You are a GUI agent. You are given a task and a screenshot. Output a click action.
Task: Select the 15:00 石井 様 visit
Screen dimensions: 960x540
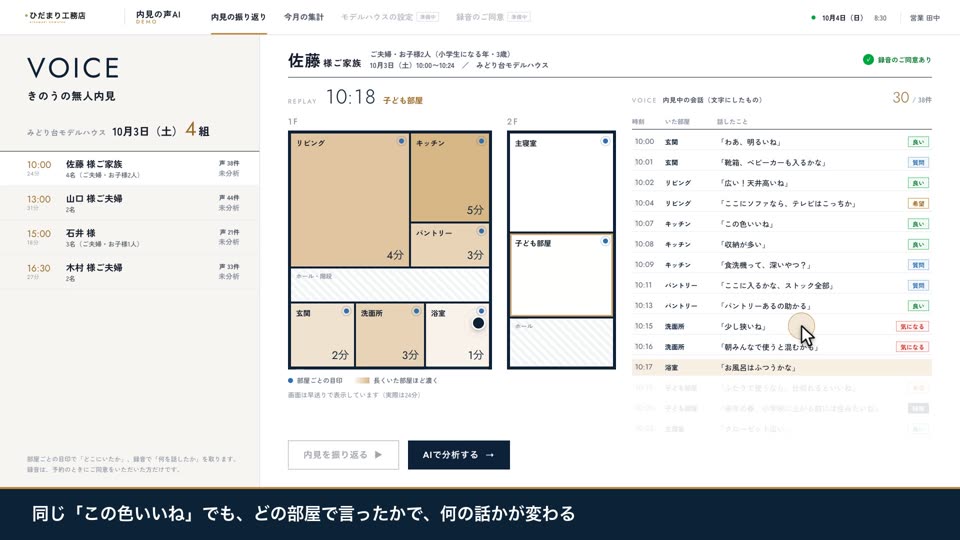[x=130, y=238]
